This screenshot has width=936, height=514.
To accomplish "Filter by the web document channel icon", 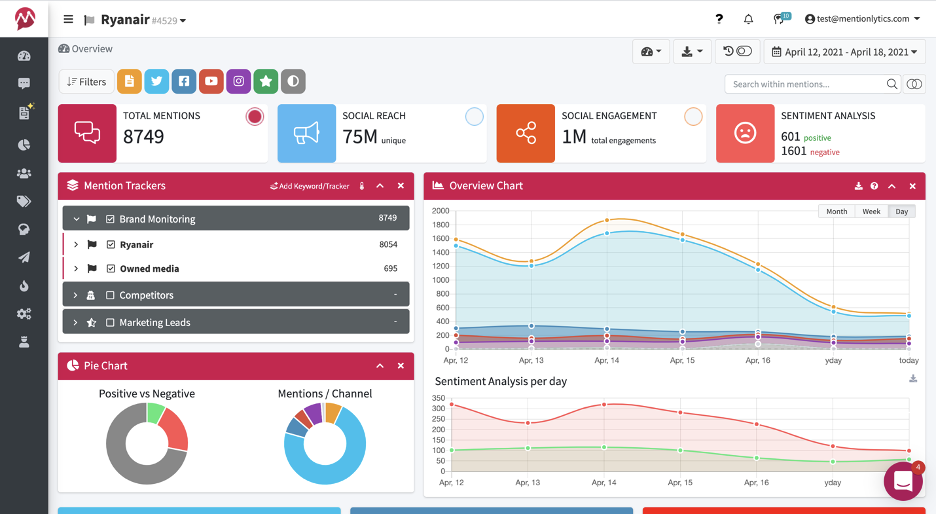I will (130, 81).
